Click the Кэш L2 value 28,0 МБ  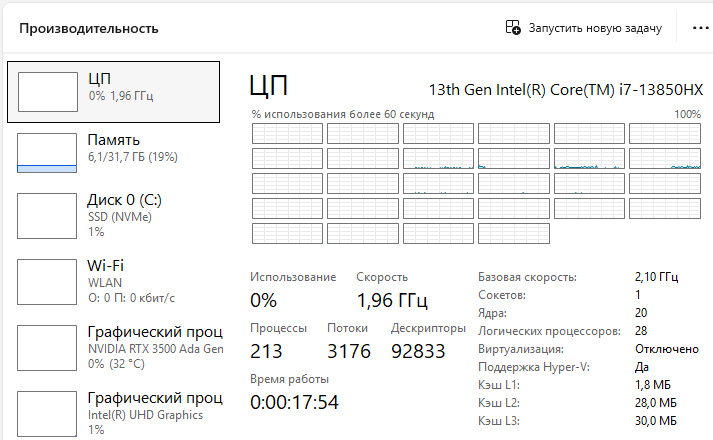pos(656,403)
